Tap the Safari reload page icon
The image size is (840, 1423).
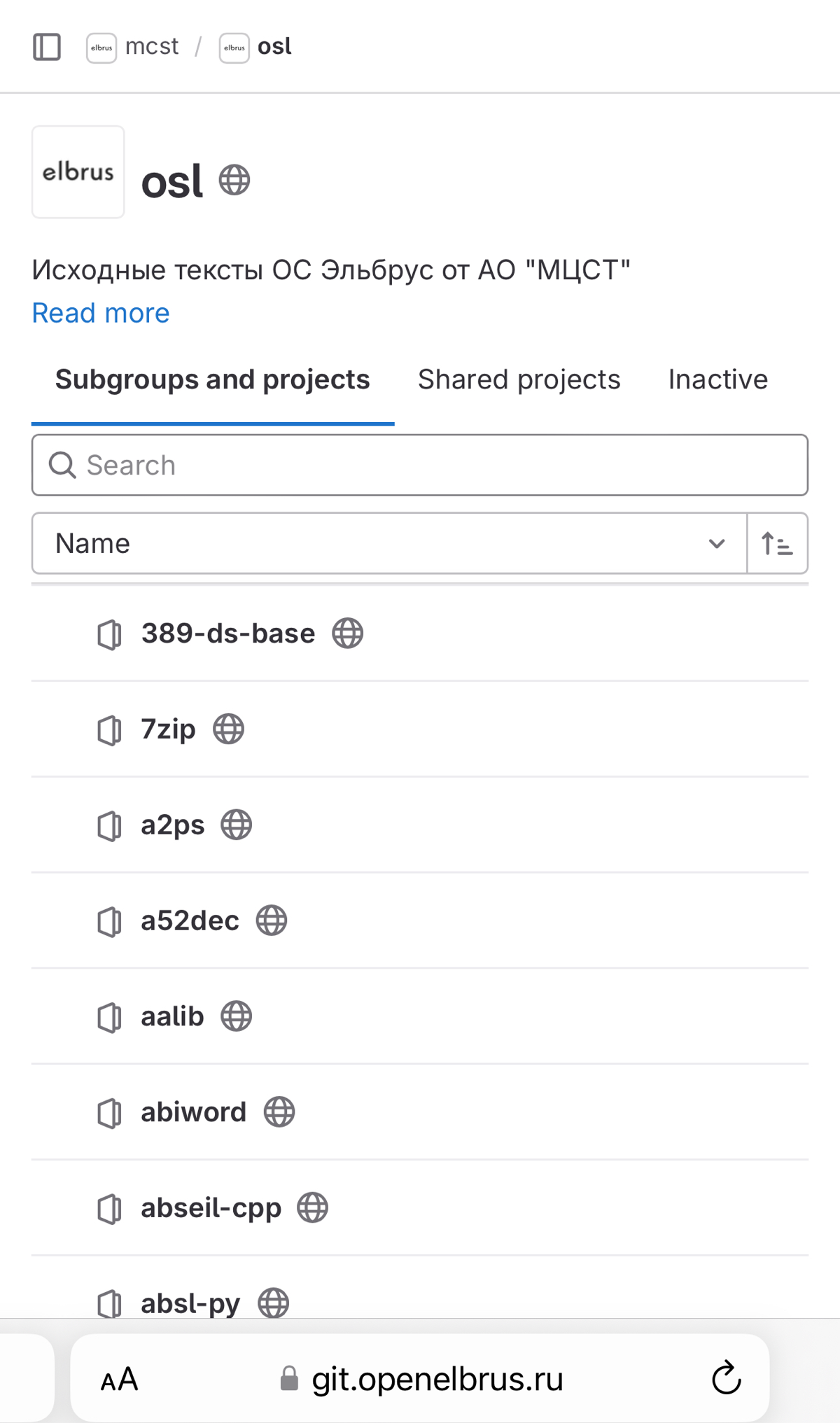[x=727, y=1378]
